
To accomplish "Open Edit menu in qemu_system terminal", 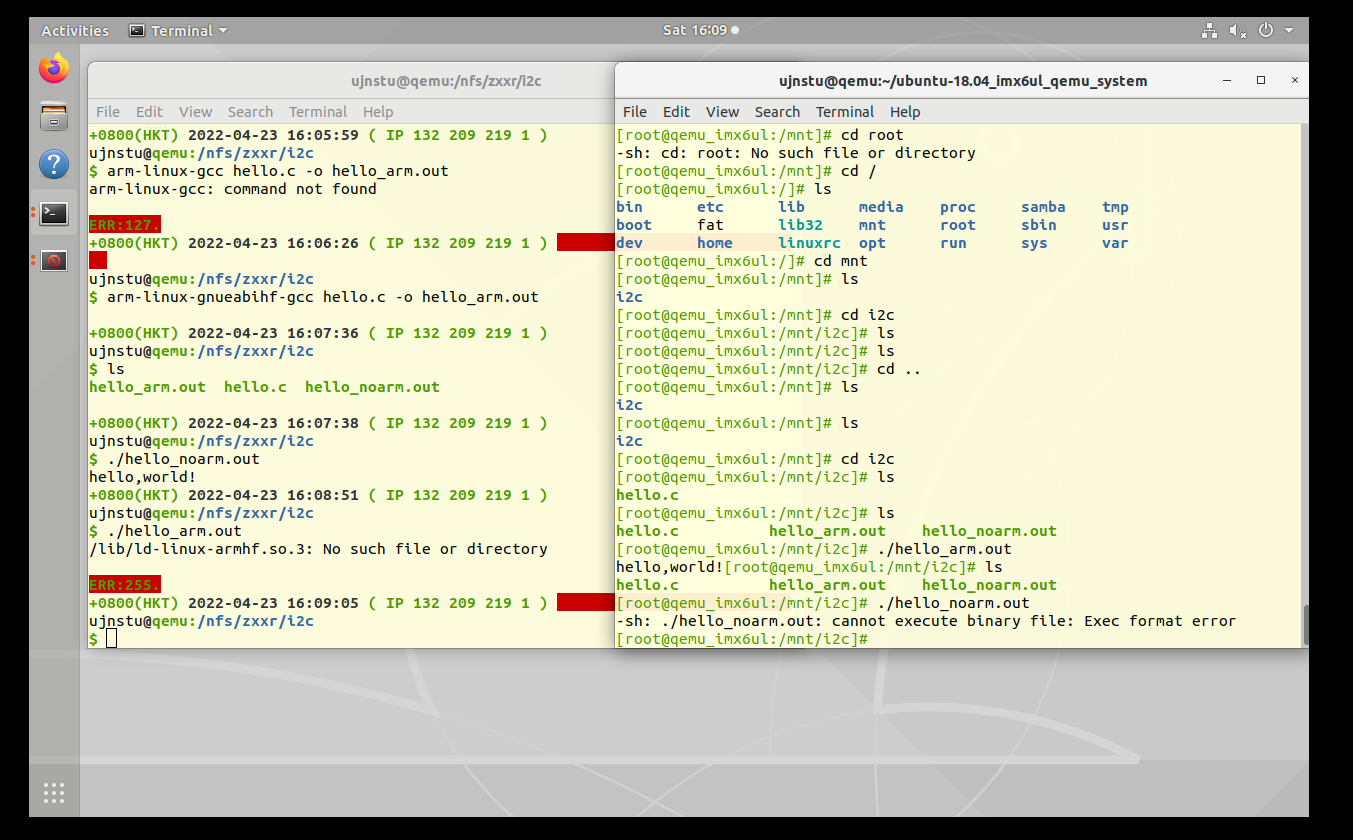I will (x=676, y=112).
